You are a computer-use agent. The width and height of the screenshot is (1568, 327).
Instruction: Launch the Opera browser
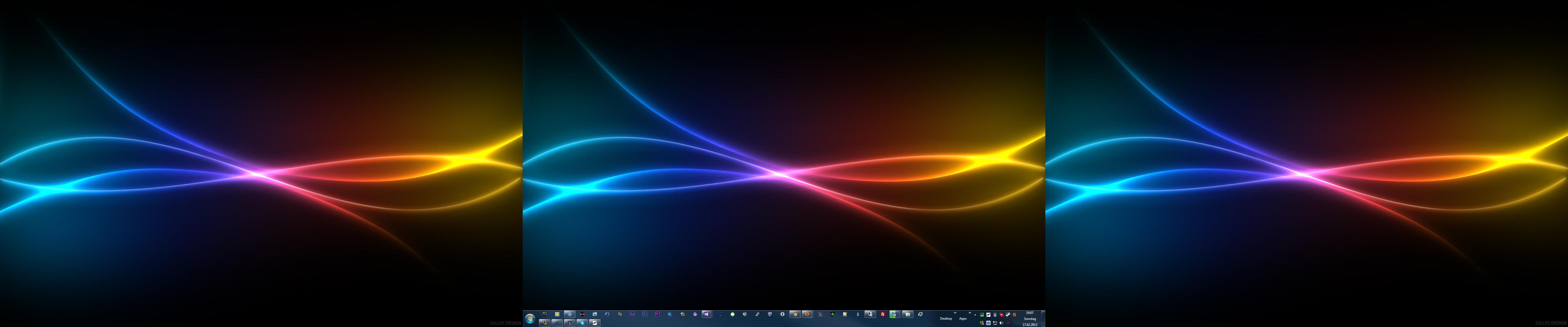click(783, 314)
